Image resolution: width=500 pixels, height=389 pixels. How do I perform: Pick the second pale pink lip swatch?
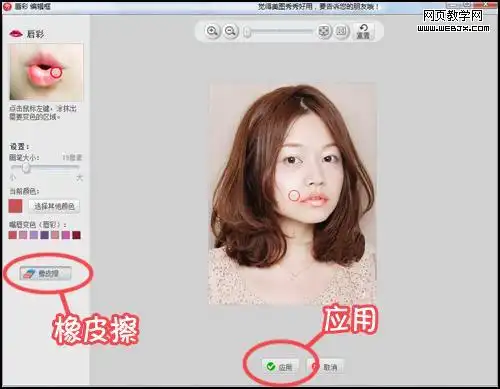click(x=23, y=235)
